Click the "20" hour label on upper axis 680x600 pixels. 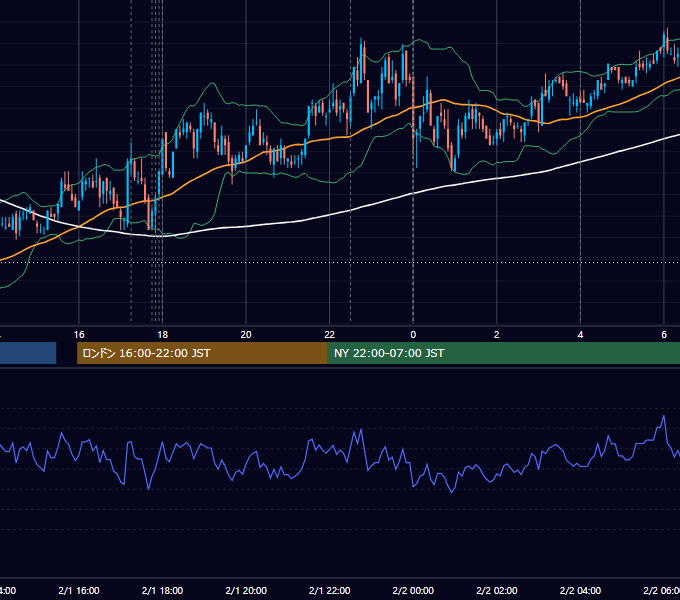[246, 335]
